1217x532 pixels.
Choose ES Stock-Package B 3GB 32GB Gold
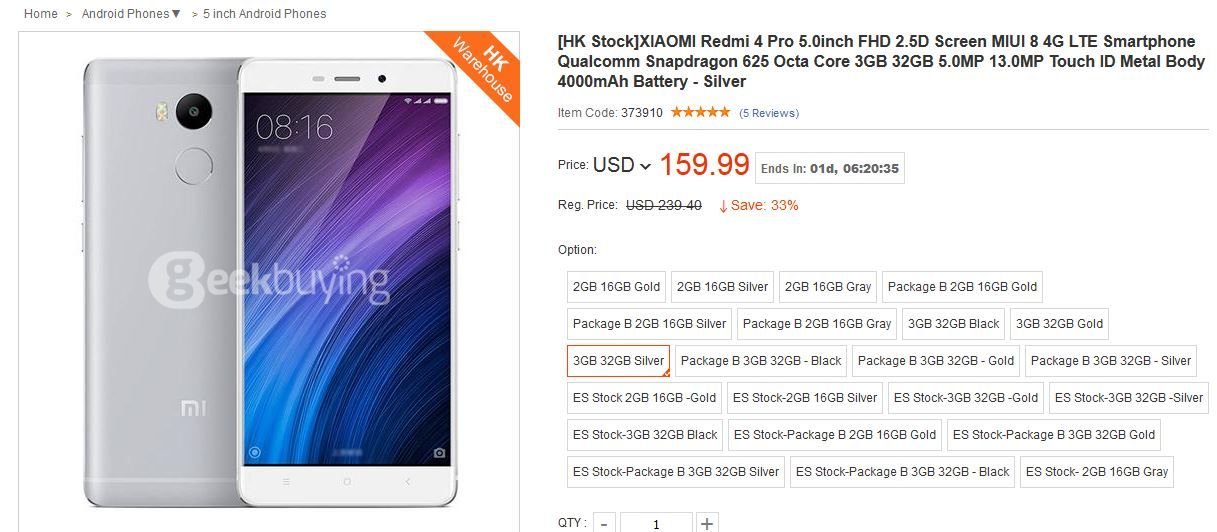(x=1054, y=435)
